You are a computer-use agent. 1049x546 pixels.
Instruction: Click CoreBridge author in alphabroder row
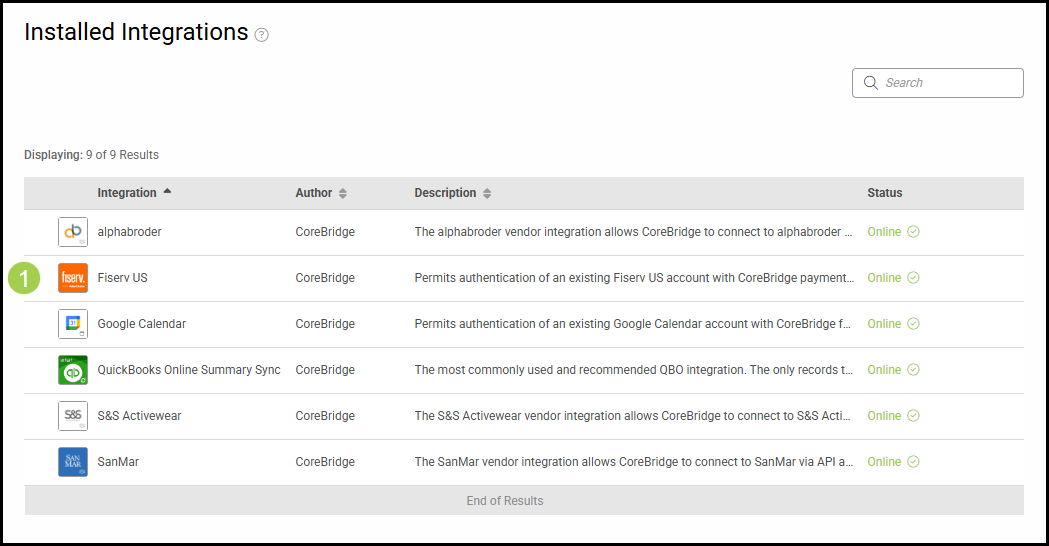tap(325, 232)
